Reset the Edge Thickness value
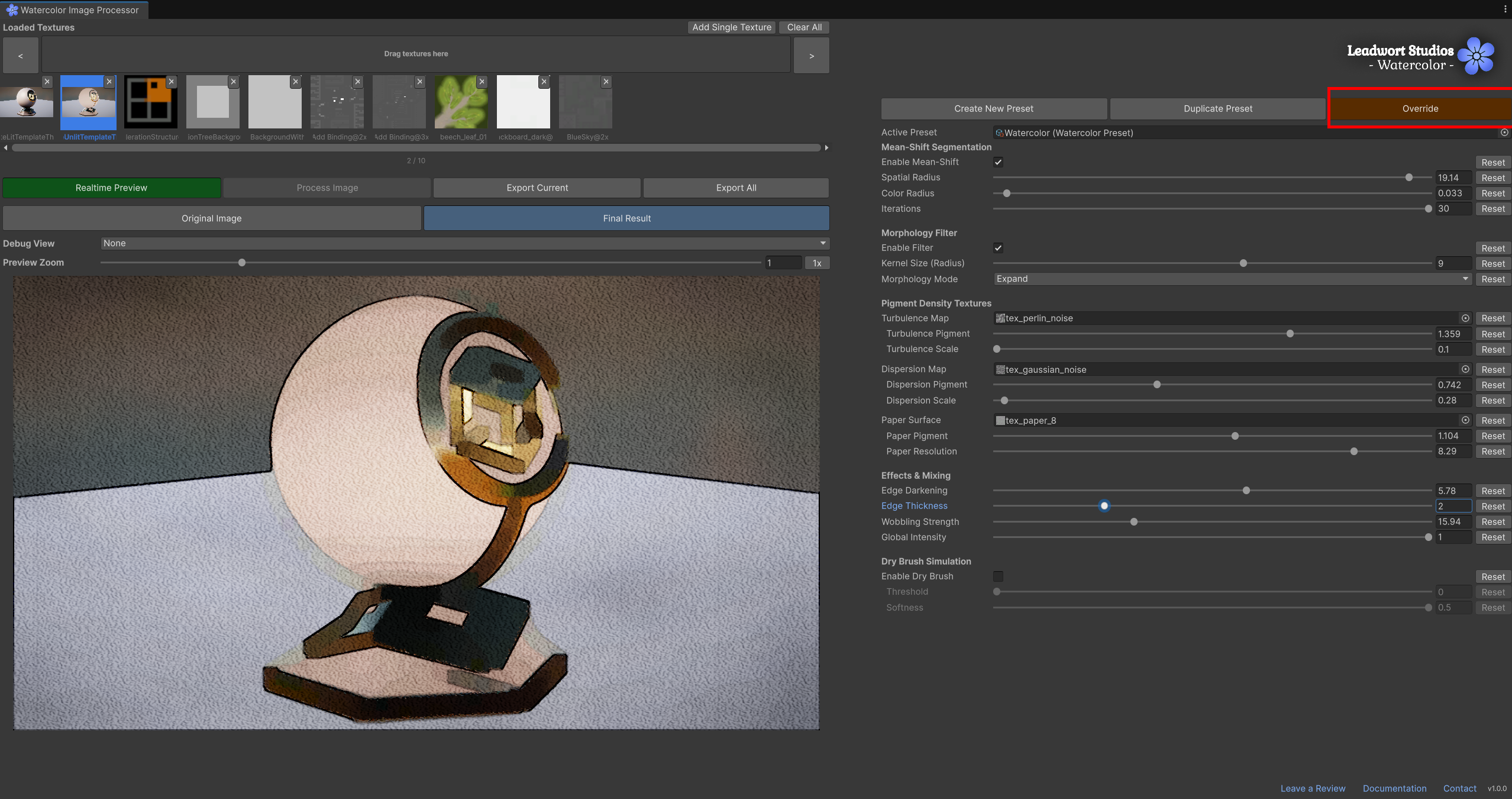The image size is (1512, 799). click(x=1493, y=506)
